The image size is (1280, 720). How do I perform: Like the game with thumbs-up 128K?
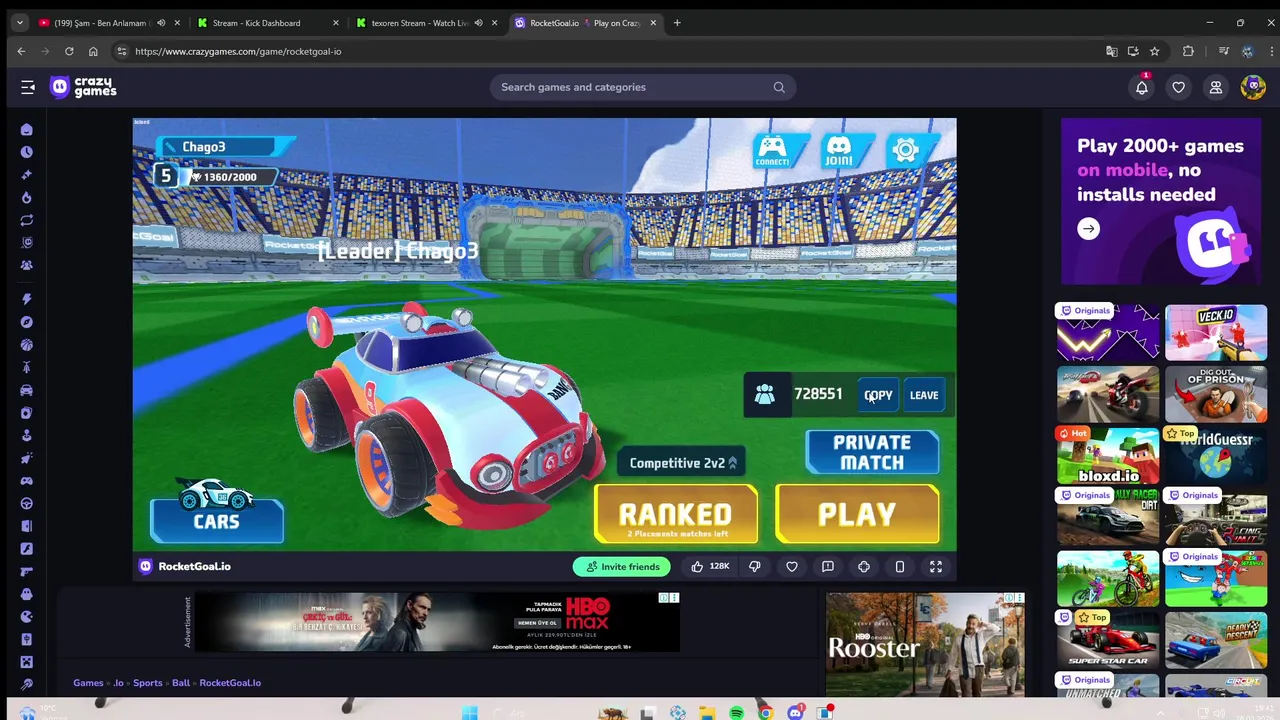pyautogui.click(x=709, y=567)
